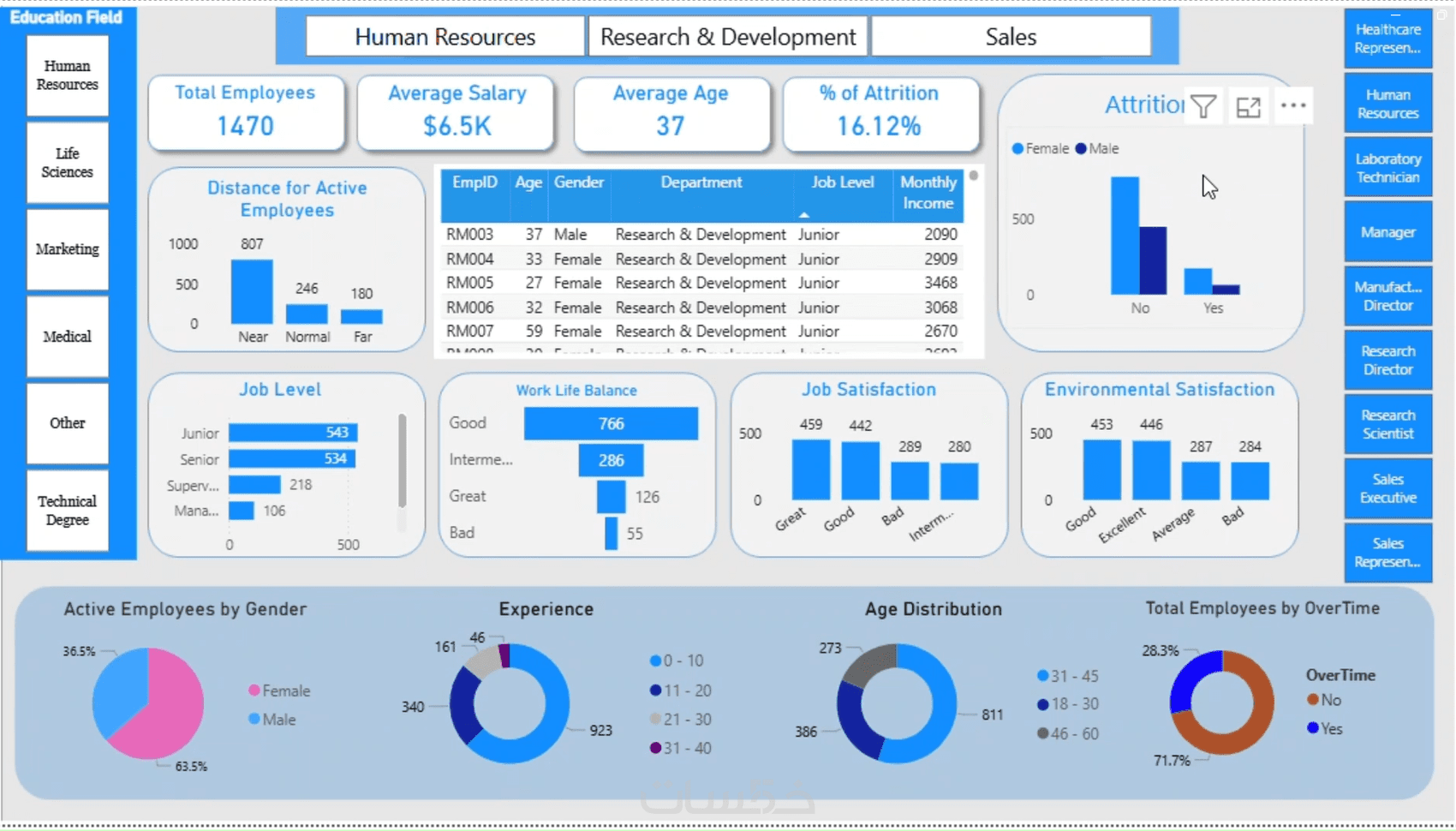
Task: Toggle the Marketing education field slicer
Action: [68, 249]
